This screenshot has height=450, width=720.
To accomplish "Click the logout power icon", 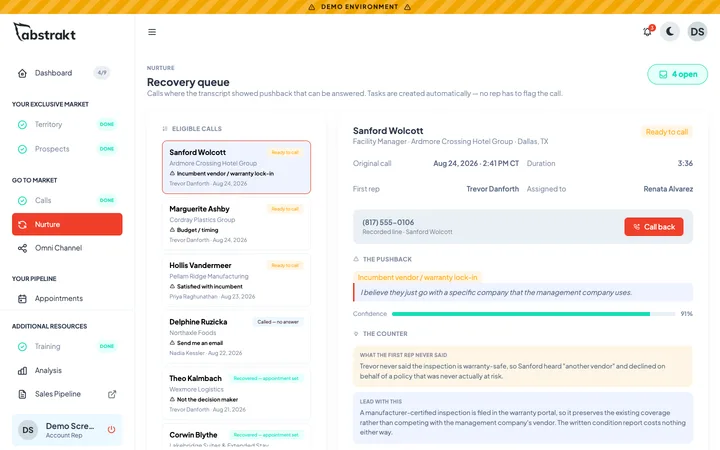I will click(x=111, y=430).
